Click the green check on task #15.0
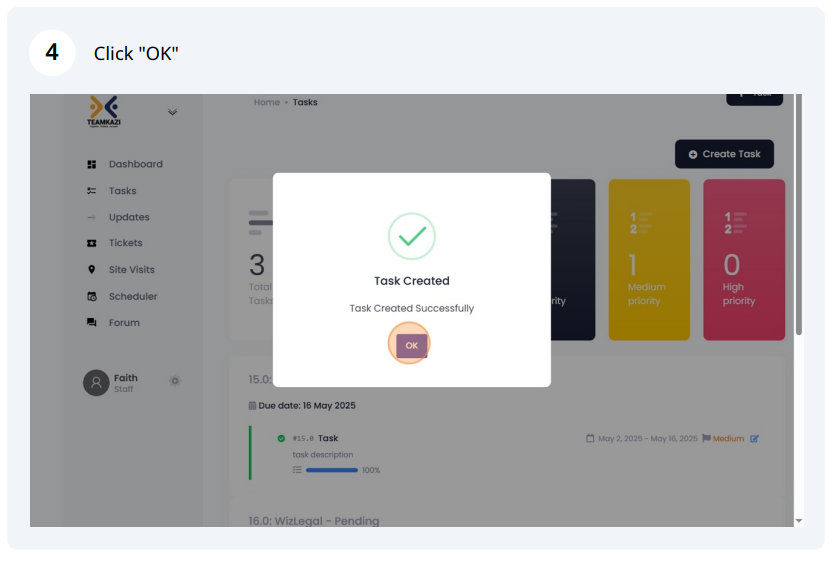 click(281, 438)
